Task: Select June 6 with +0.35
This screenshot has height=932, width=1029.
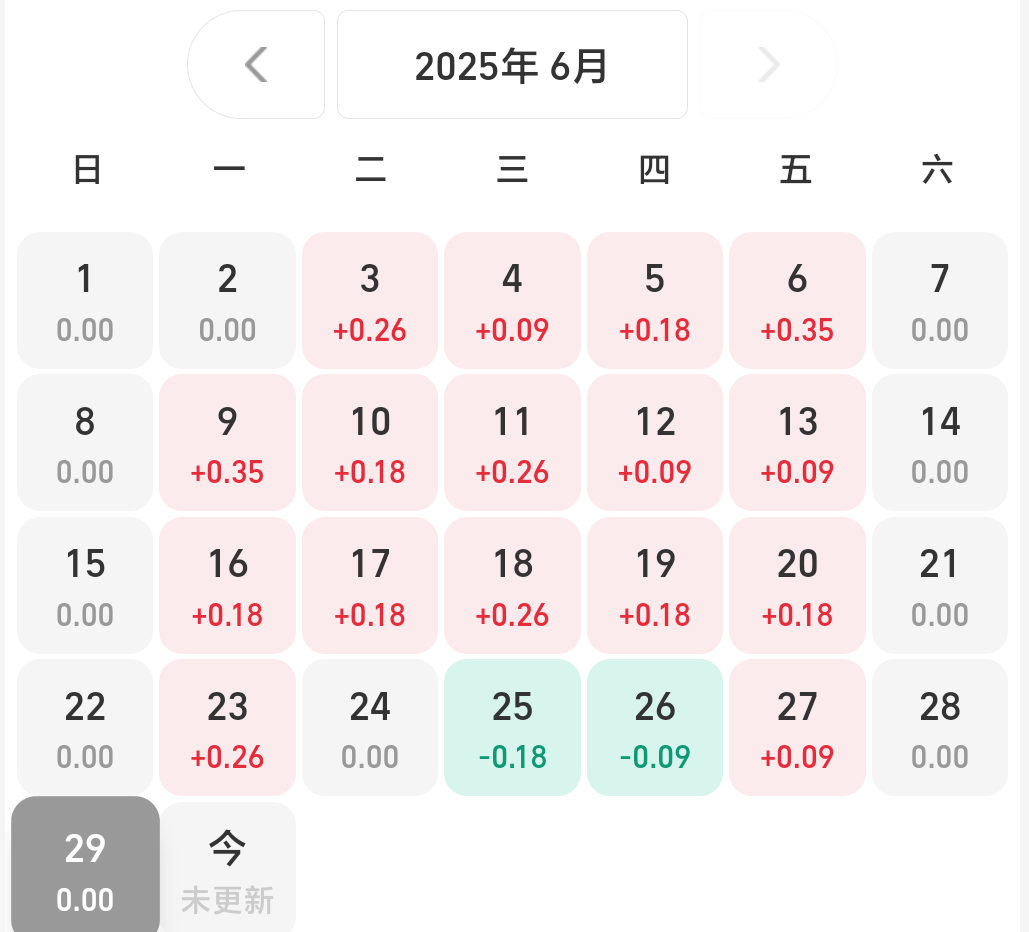Action: 797,300
